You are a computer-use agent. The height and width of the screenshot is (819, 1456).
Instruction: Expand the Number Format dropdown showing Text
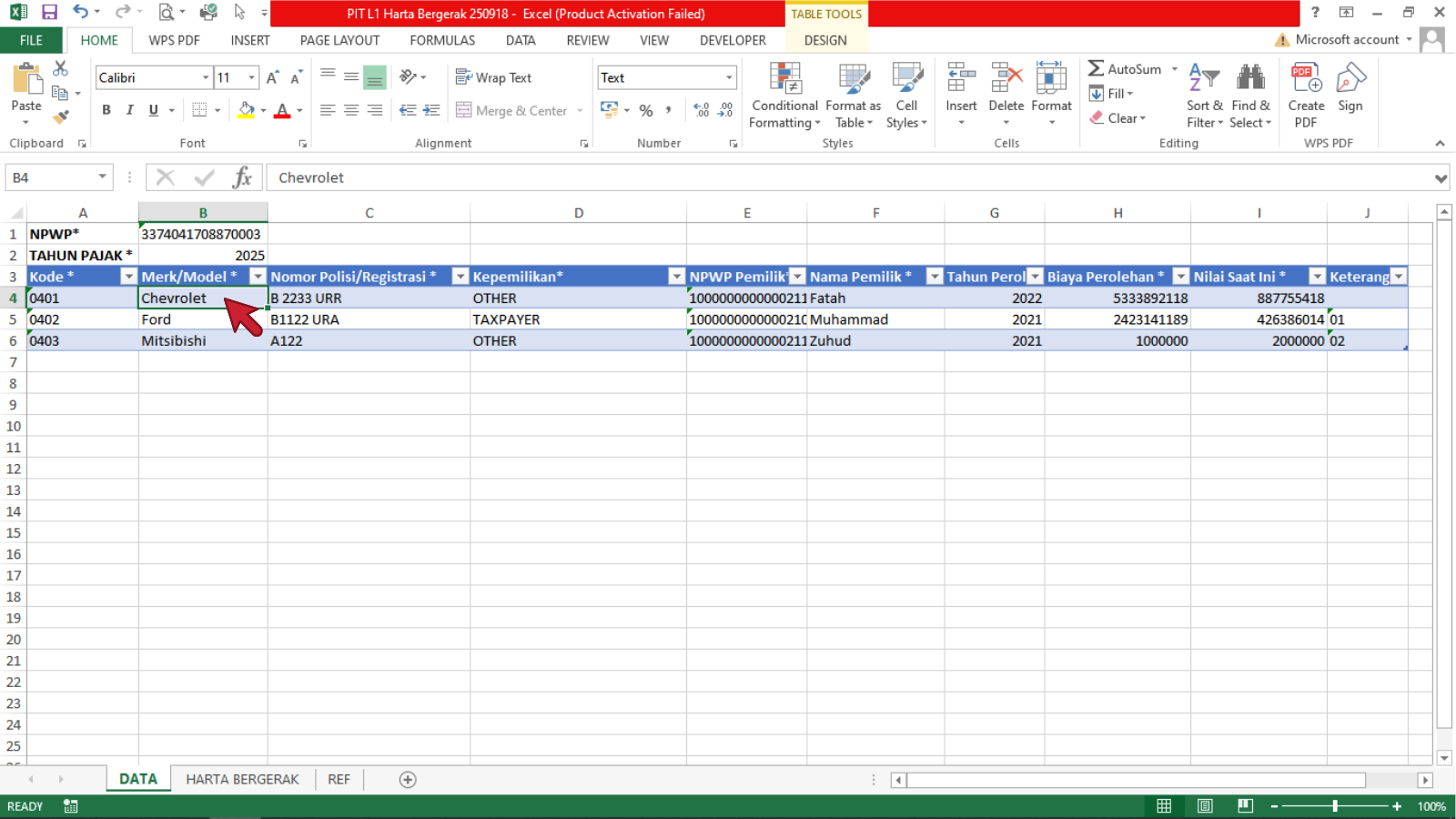pyautogui.click(x=729, y=78)
